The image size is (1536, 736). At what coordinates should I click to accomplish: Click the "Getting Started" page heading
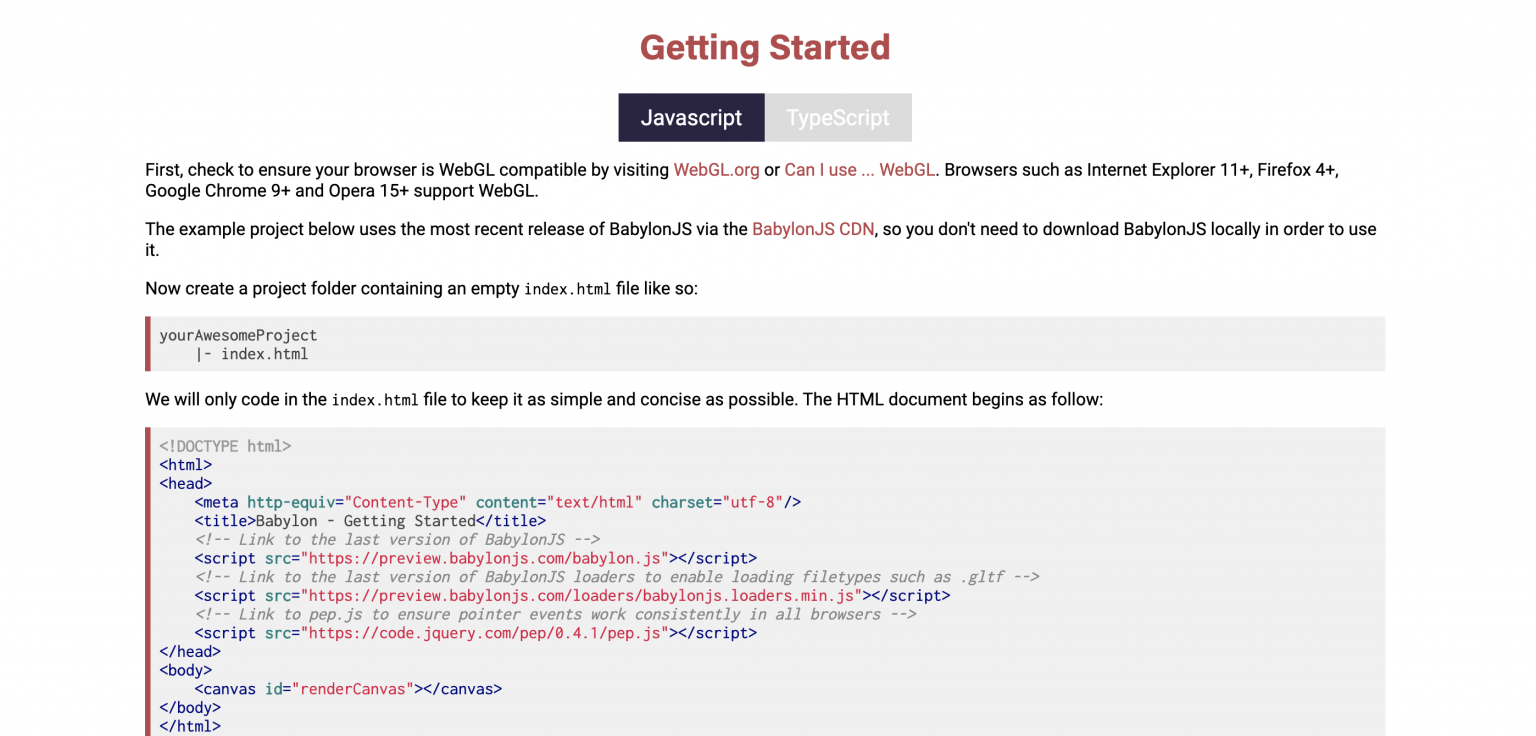(x=765, y=47)
